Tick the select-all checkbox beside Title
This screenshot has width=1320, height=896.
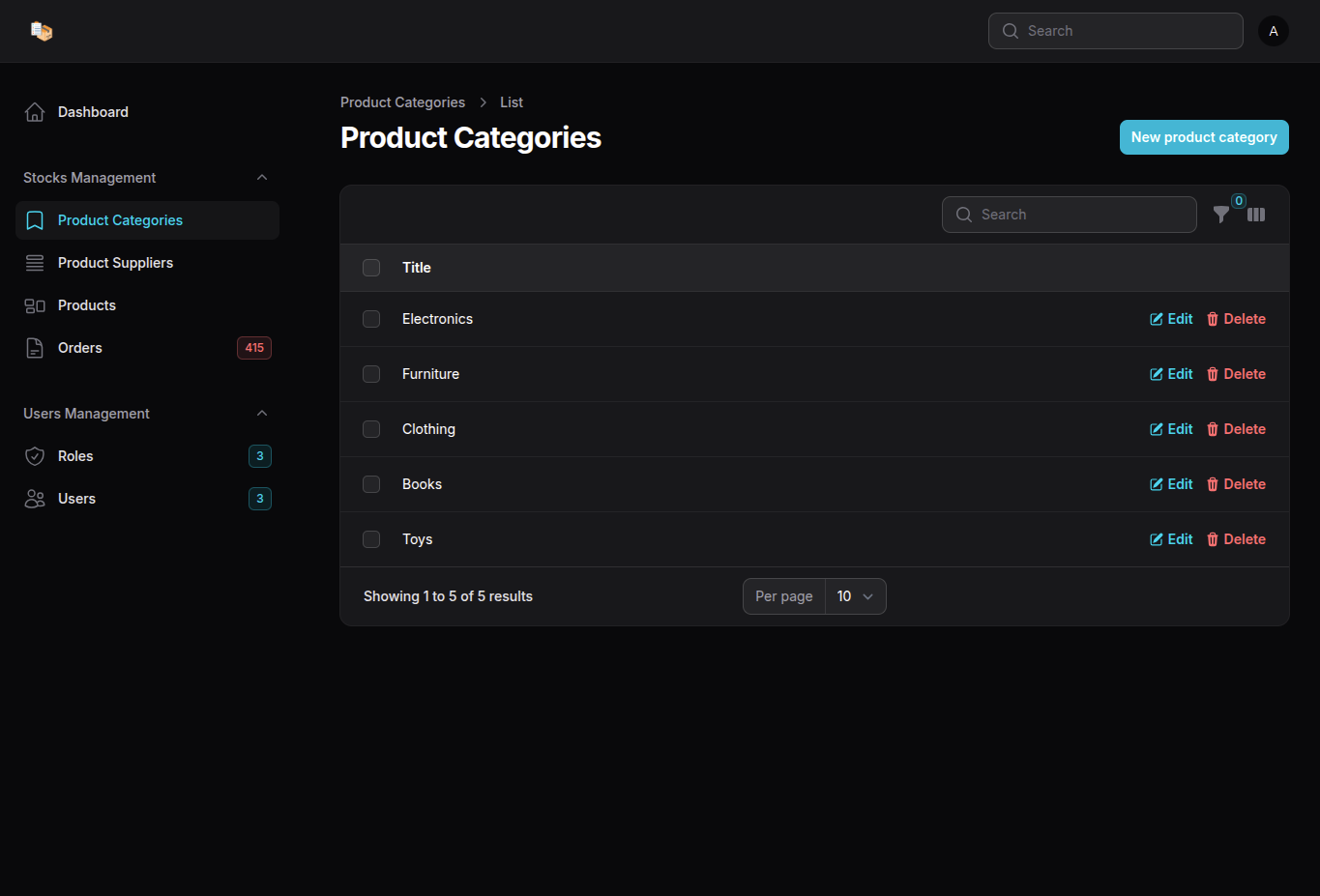[x=371, y=268]
